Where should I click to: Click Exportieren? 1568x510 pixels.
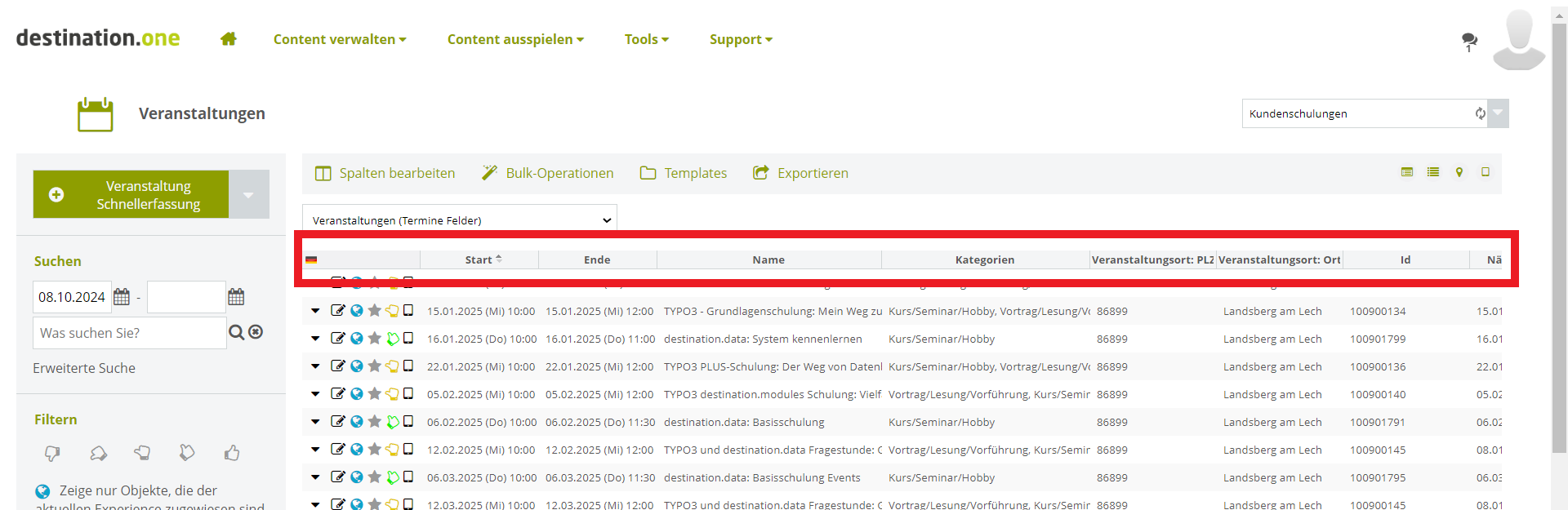click(x=800, y=173)
